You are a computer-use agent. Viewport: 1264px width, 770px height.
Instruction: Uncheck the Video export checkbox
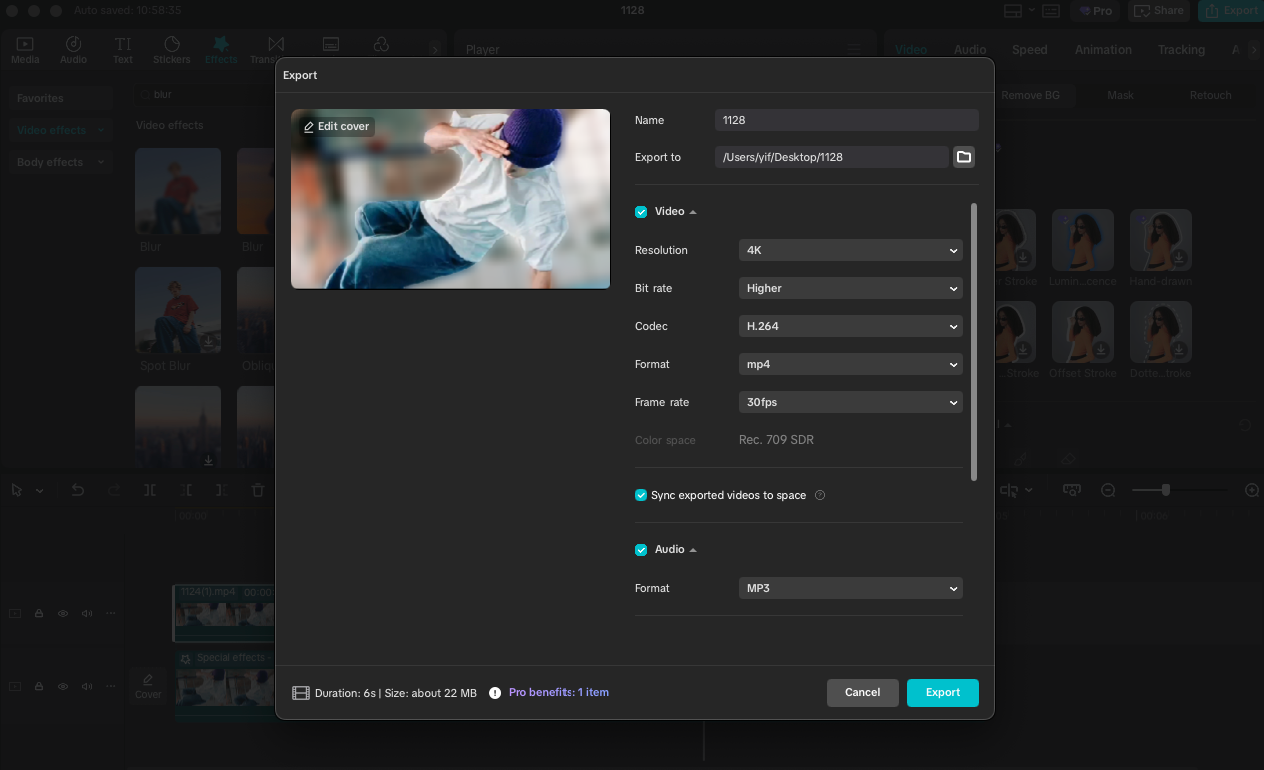coord(640,211)
